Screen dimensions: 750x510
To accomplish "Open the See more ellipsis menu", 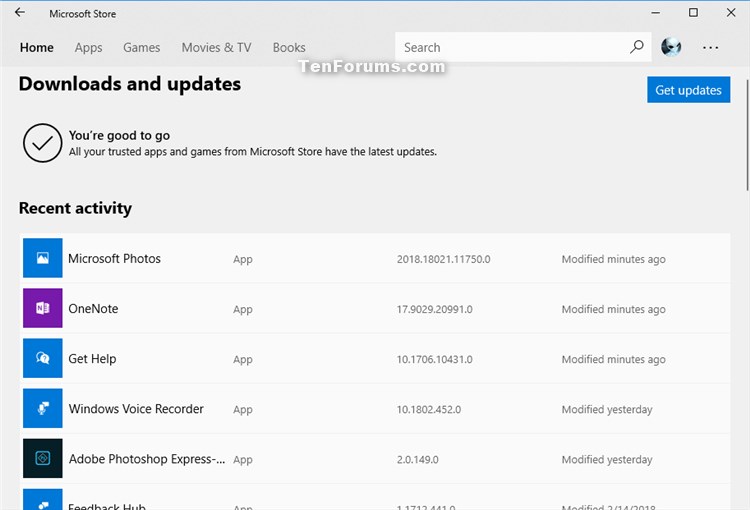I will coord(710,47).
